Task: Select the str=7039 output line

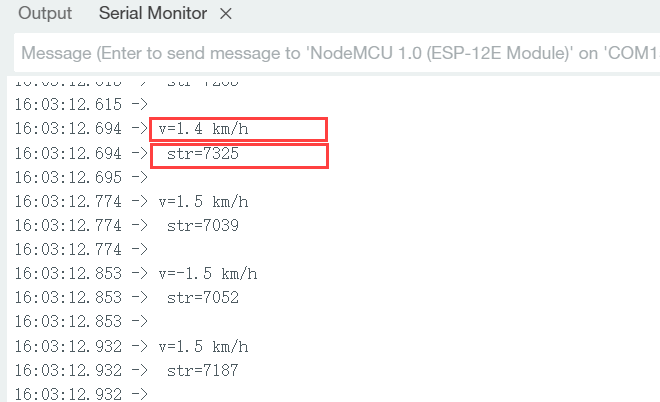Action: tap(203, 225)
